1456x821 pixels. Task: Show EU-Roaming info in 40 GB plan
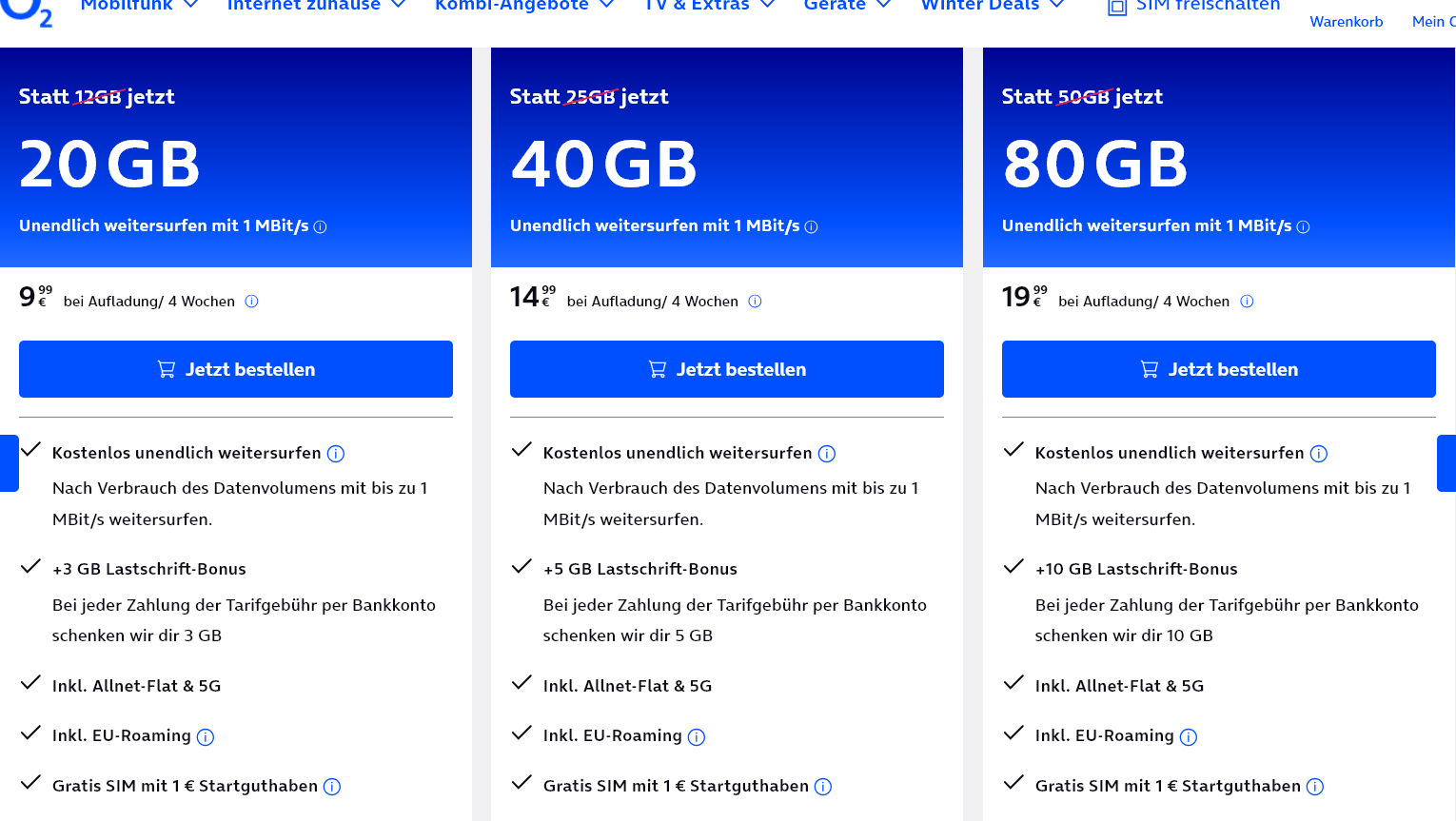pos(697,737)
